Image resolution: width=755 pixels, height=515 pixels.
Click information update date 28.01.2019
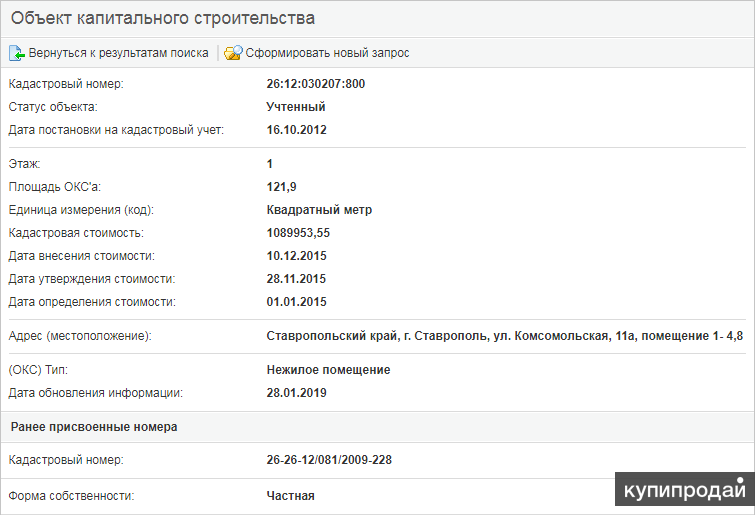pos(297,393)
